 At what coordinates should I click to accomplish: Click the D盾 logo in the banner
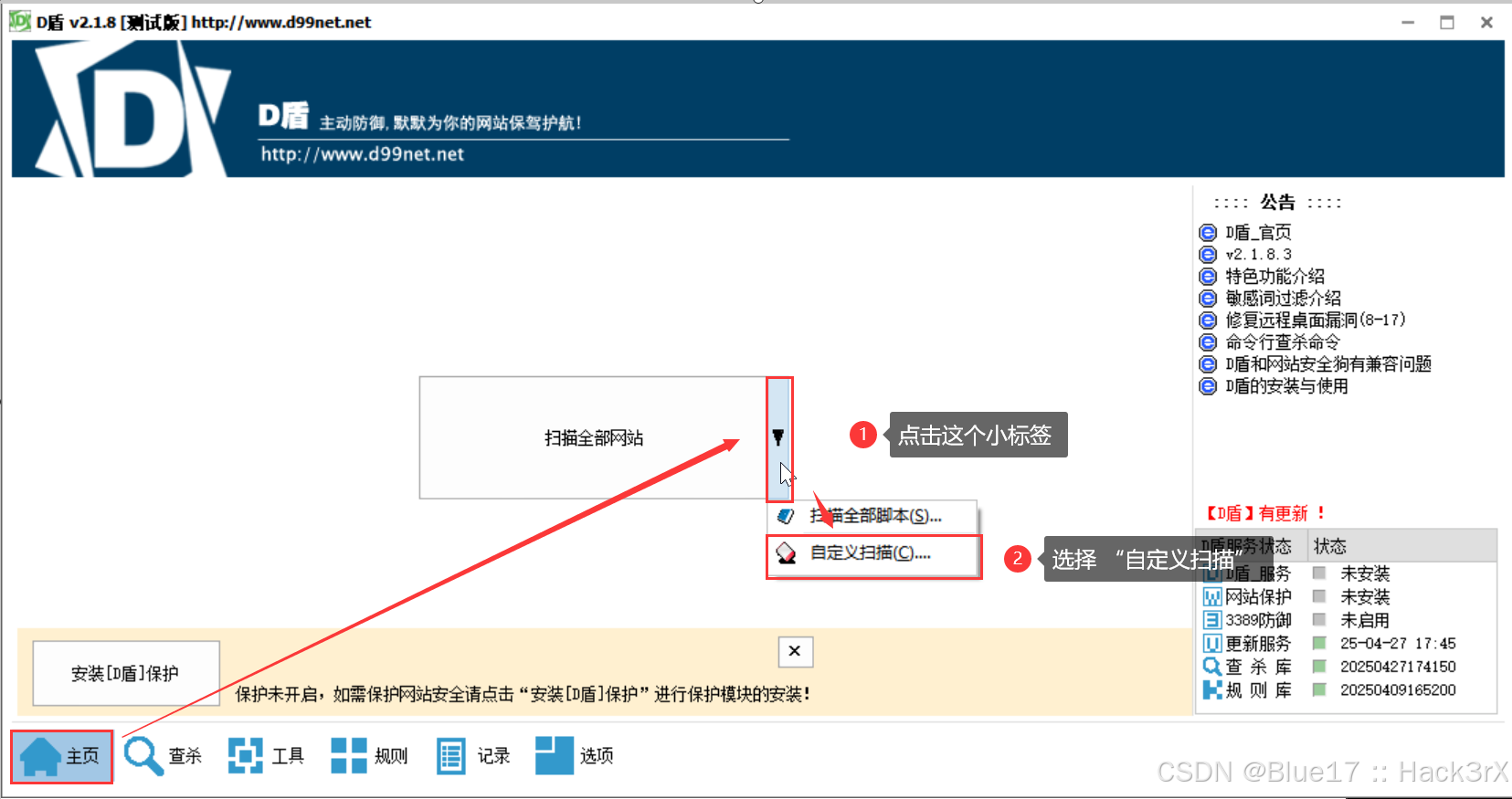click(133, 109)
